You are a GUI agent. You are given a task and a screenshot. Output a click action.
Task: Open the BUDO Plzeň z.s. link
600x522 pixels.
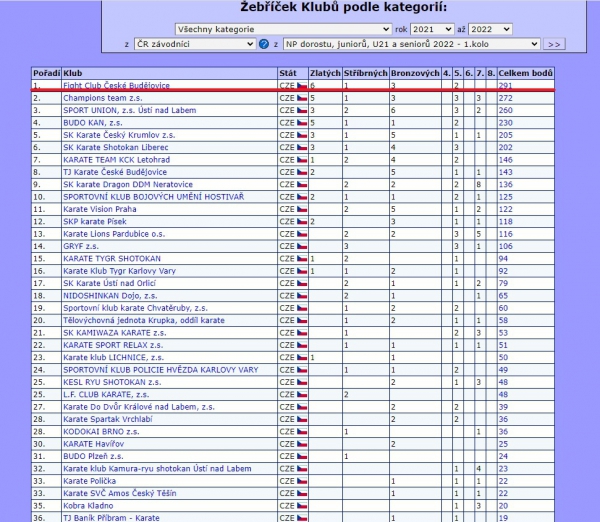(x=93, y=456)
